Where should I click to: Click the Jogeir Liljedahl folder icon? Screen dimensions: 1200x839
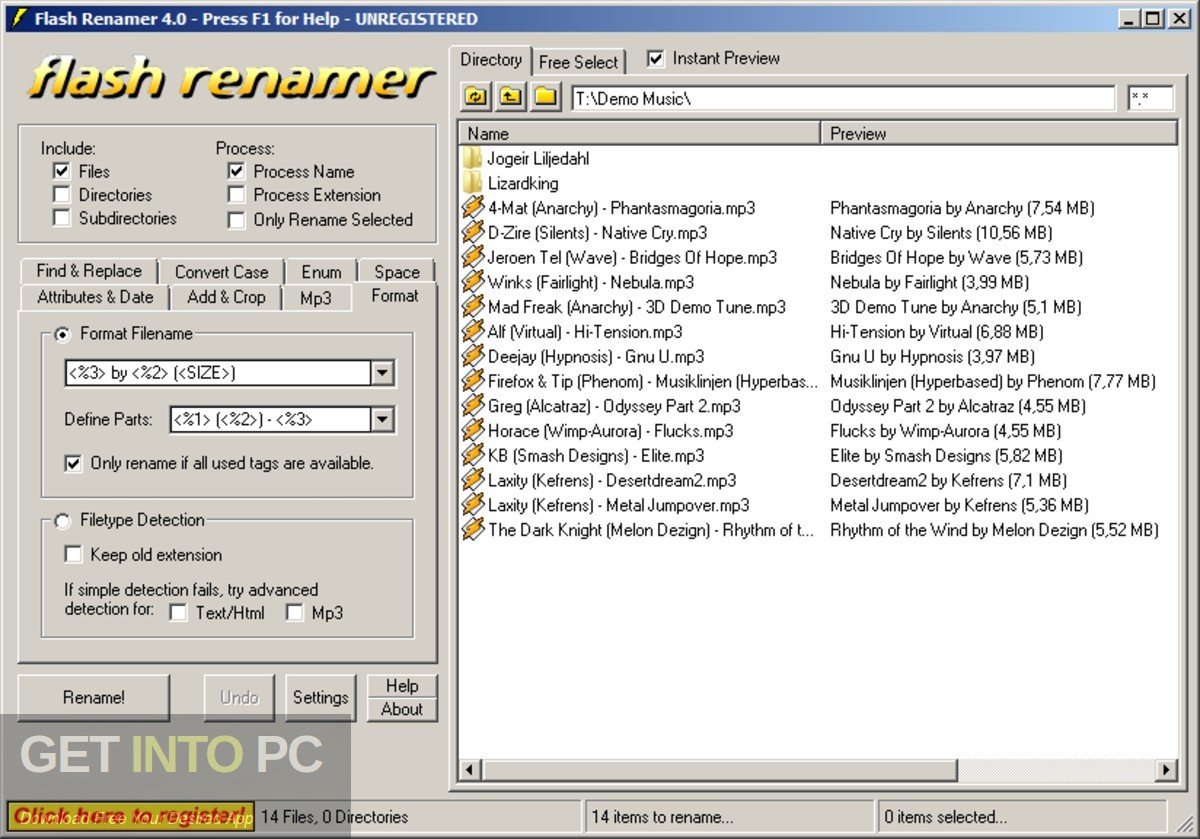pos(473,158)
